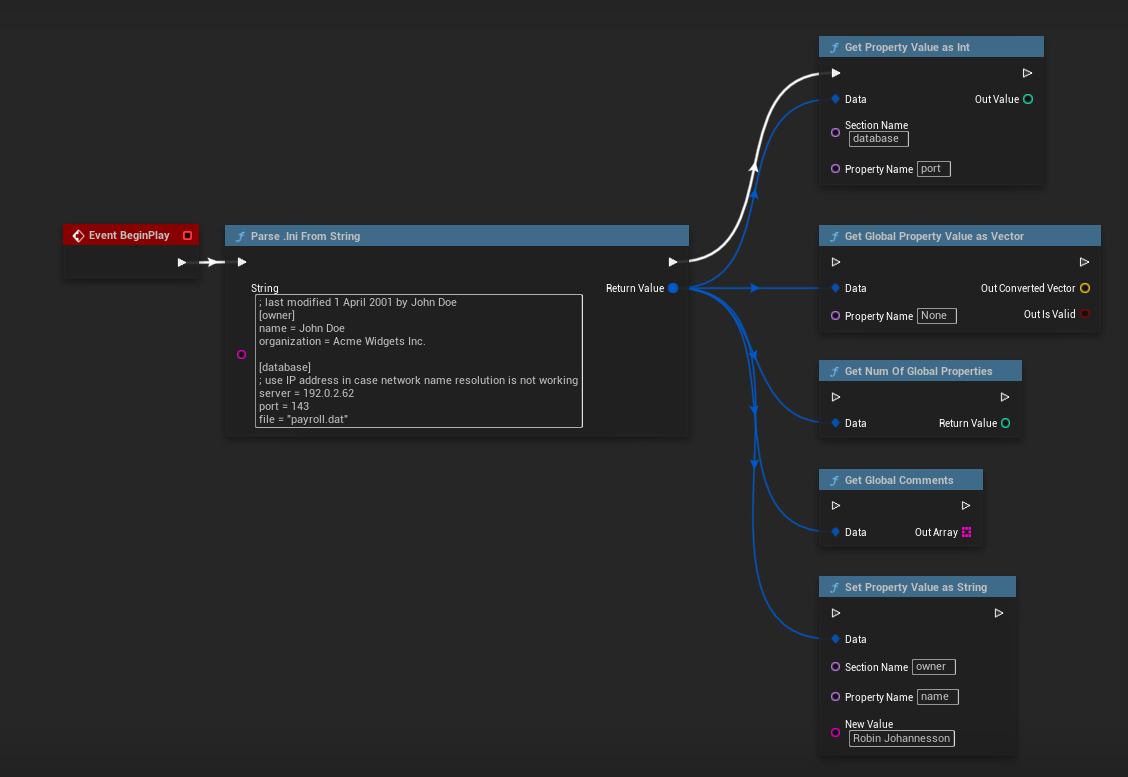Select the Get Num Of Global Properties node header
Image resolution: width=1128 pixels, height=777 pixels.
coord(918,371)
